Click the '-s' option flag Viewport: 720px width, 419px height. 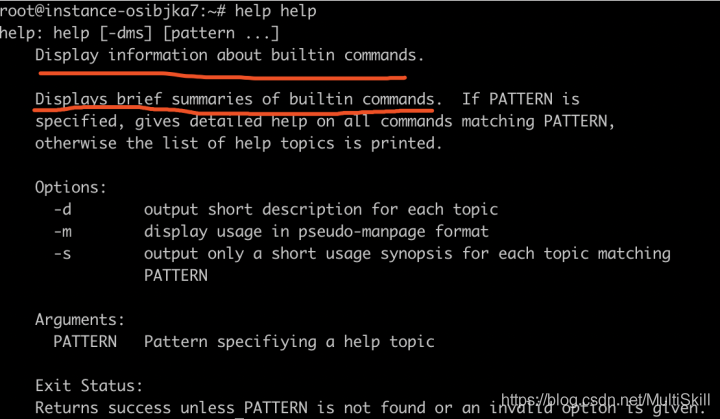click(62, 254)
